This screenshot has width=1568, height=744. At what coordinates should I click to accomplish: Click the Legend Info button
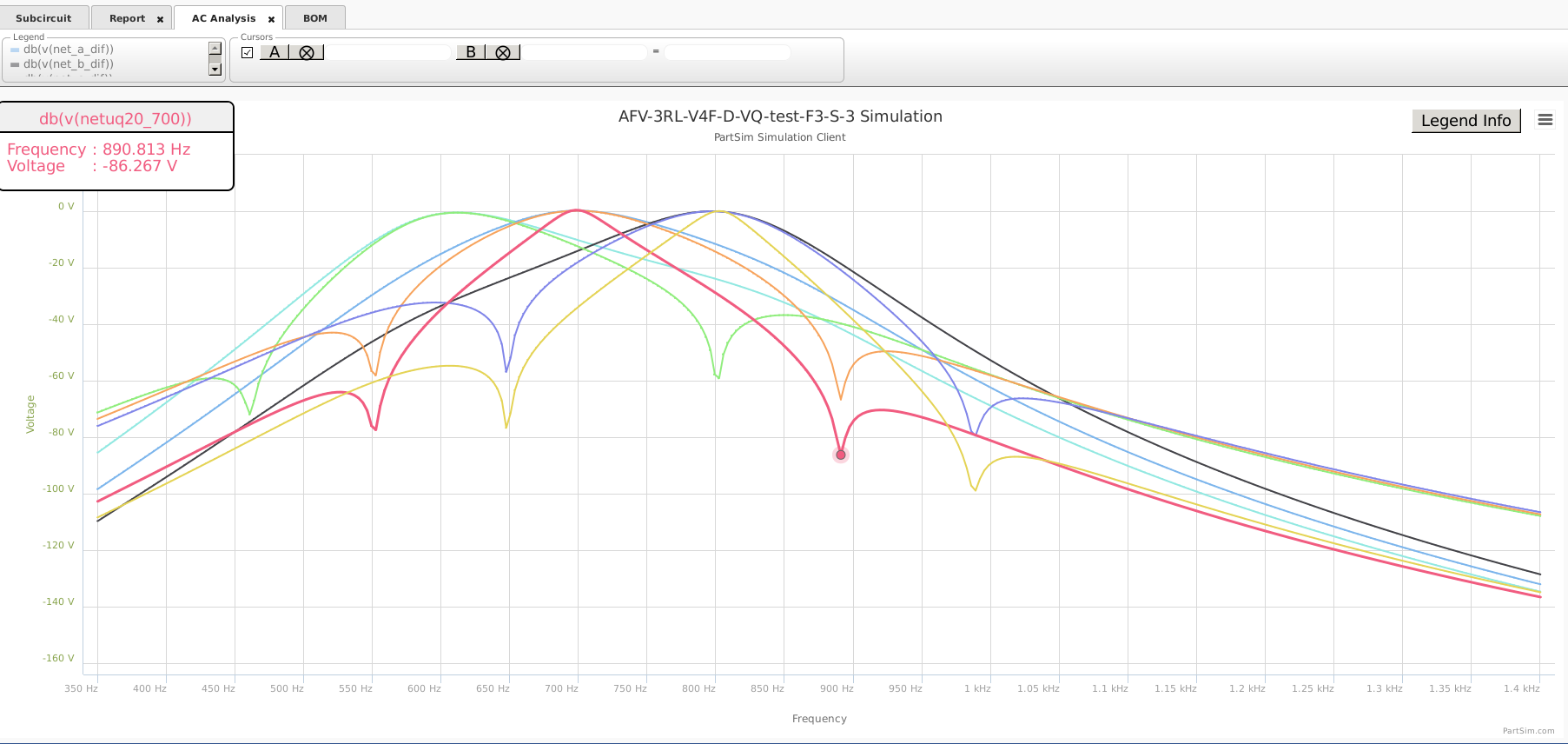coord(1465,121)
